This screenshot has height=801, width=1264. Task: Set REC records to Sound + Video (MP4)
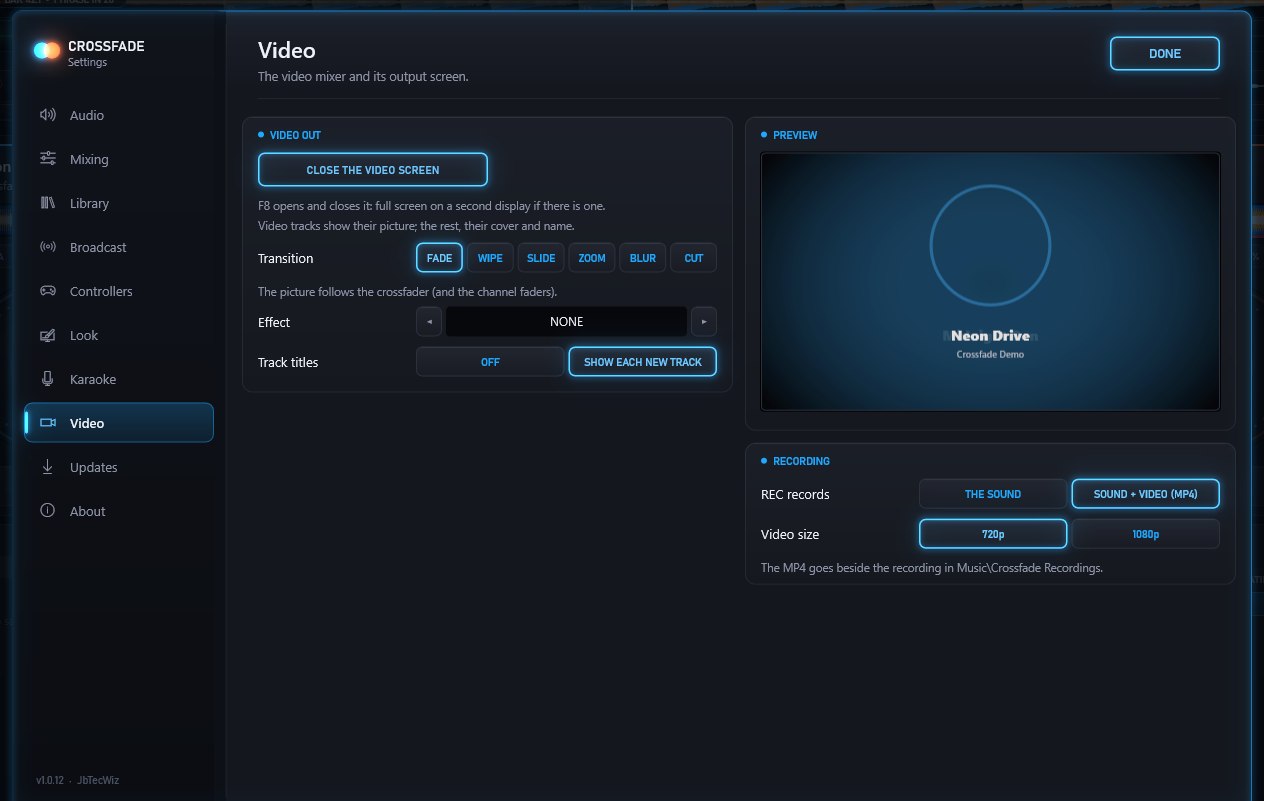point(1146,494)
